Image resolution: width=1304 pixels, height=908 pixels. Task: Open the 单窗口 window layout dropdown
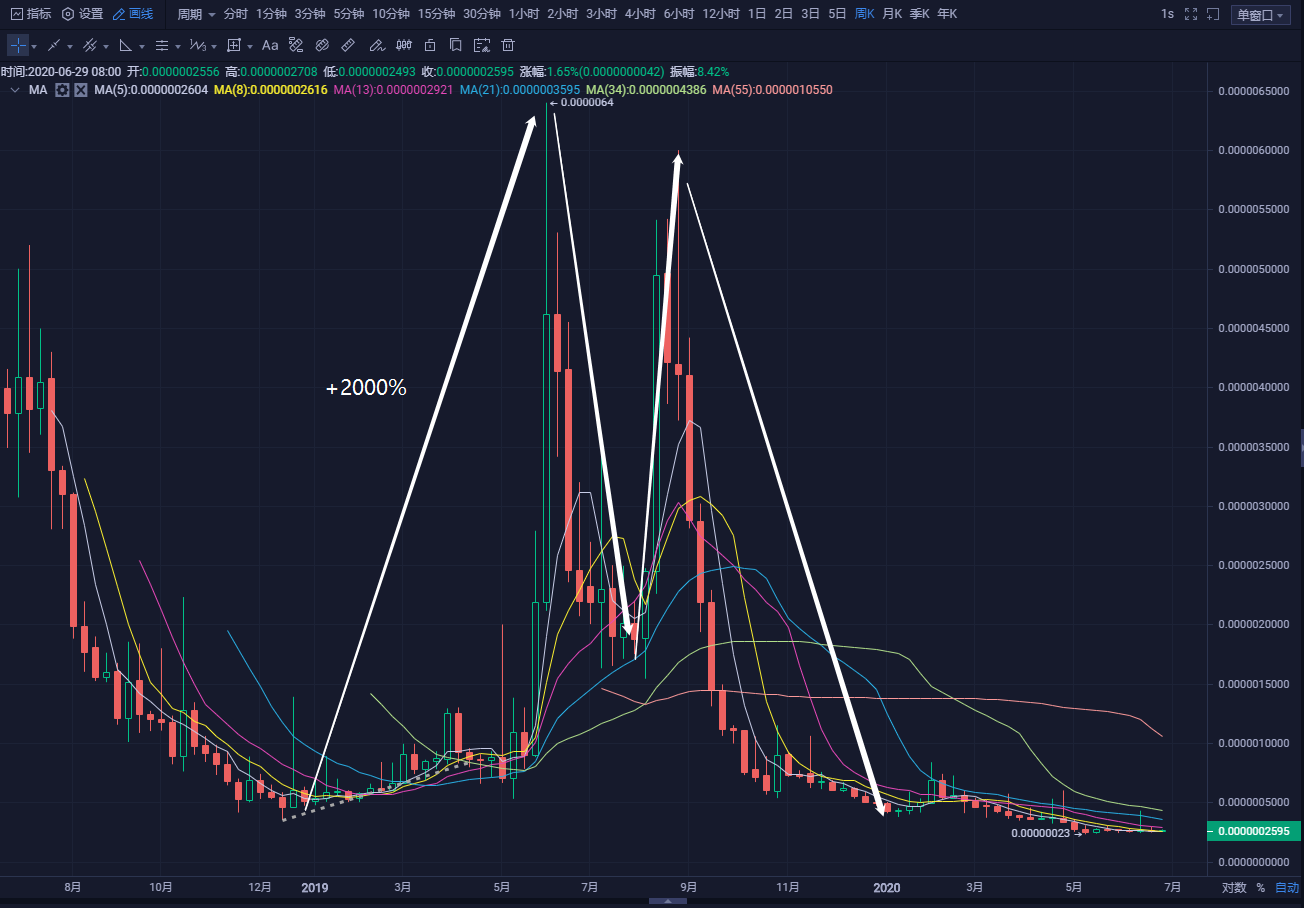pyautogui.click(x=1262, y=14)
